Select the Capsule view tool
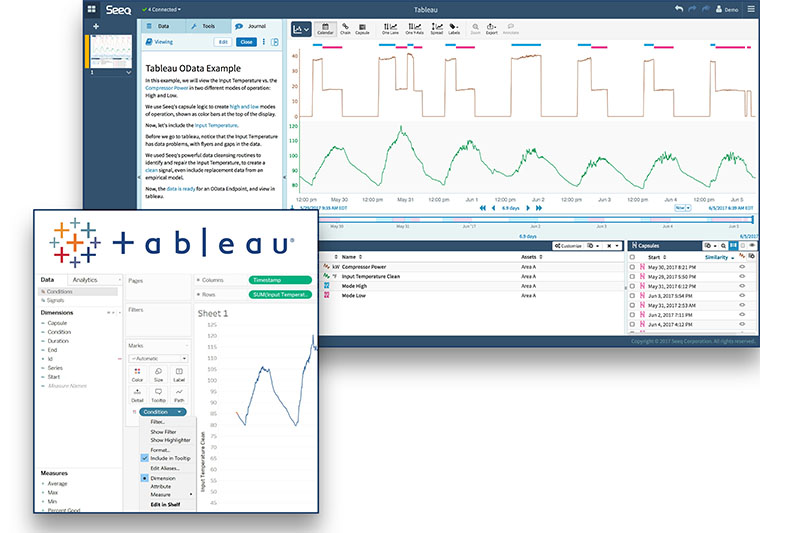 point(362,29)
